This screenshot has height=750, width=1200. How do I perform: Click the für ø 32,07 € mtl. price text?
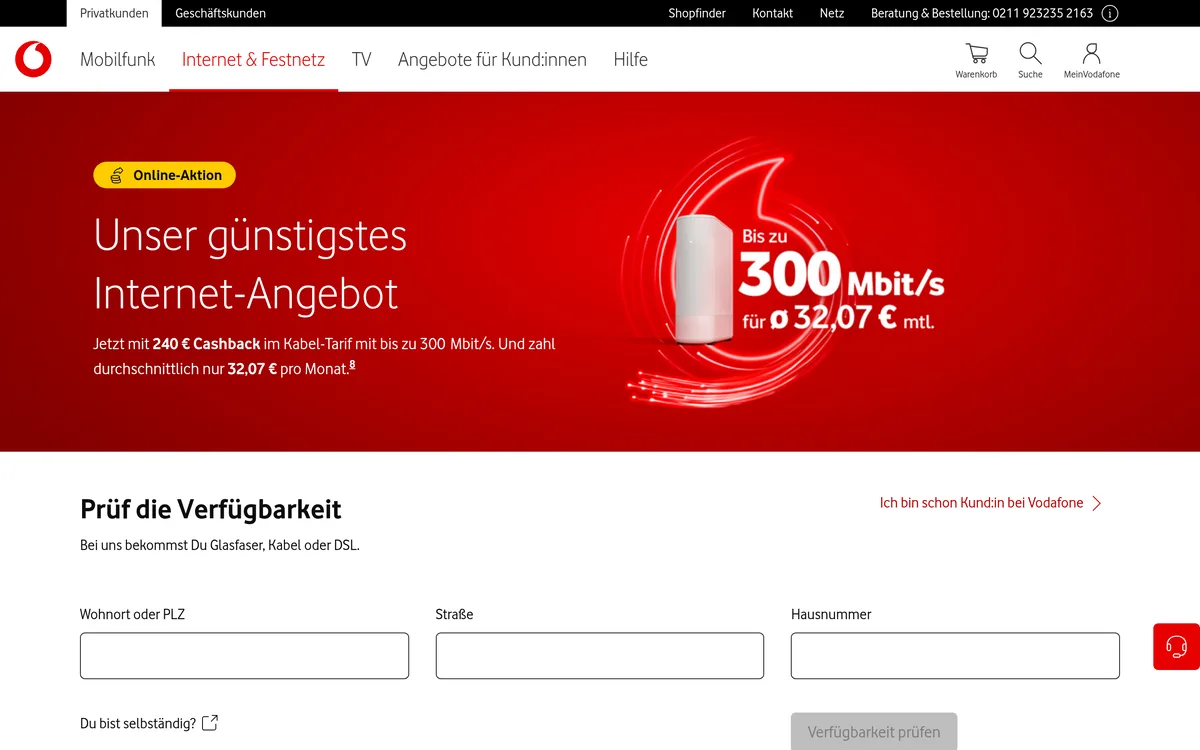(838, 321)
